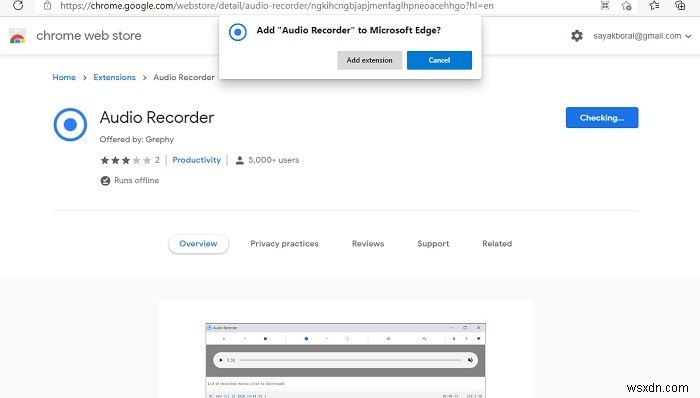Click the mute speaker icon in preview player
The image size is (700, 398).
470,360
